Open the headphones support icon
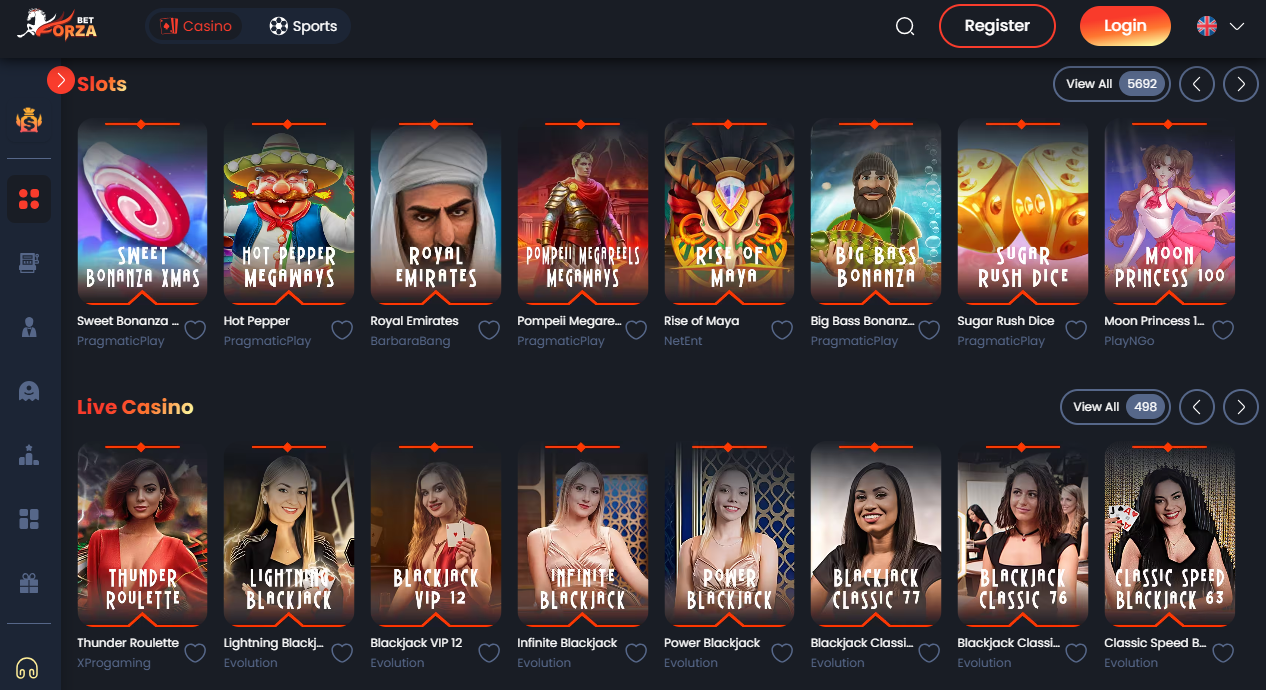Screen dimensions: 1266x690 point(28,667)
